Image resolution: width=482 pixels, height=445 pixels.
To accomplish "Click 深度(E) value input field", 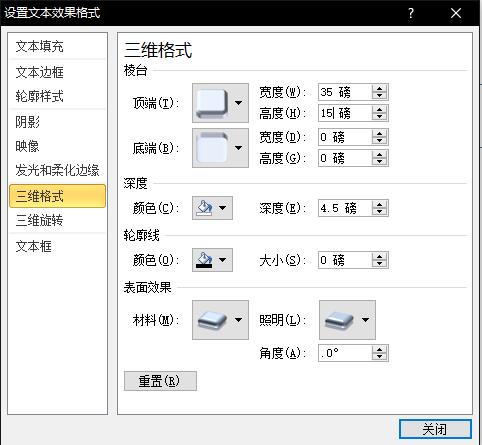I will click(x=345, y=208).
